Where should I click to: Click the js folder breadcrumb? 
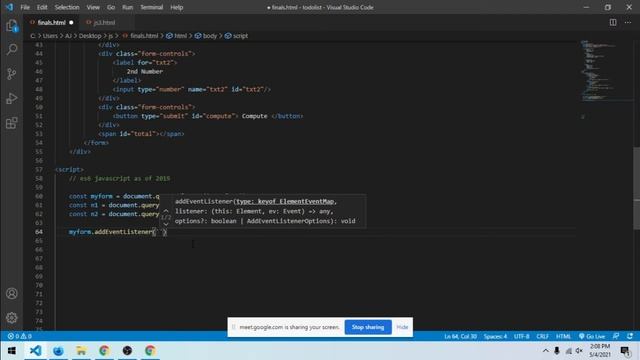coord(110,36)
